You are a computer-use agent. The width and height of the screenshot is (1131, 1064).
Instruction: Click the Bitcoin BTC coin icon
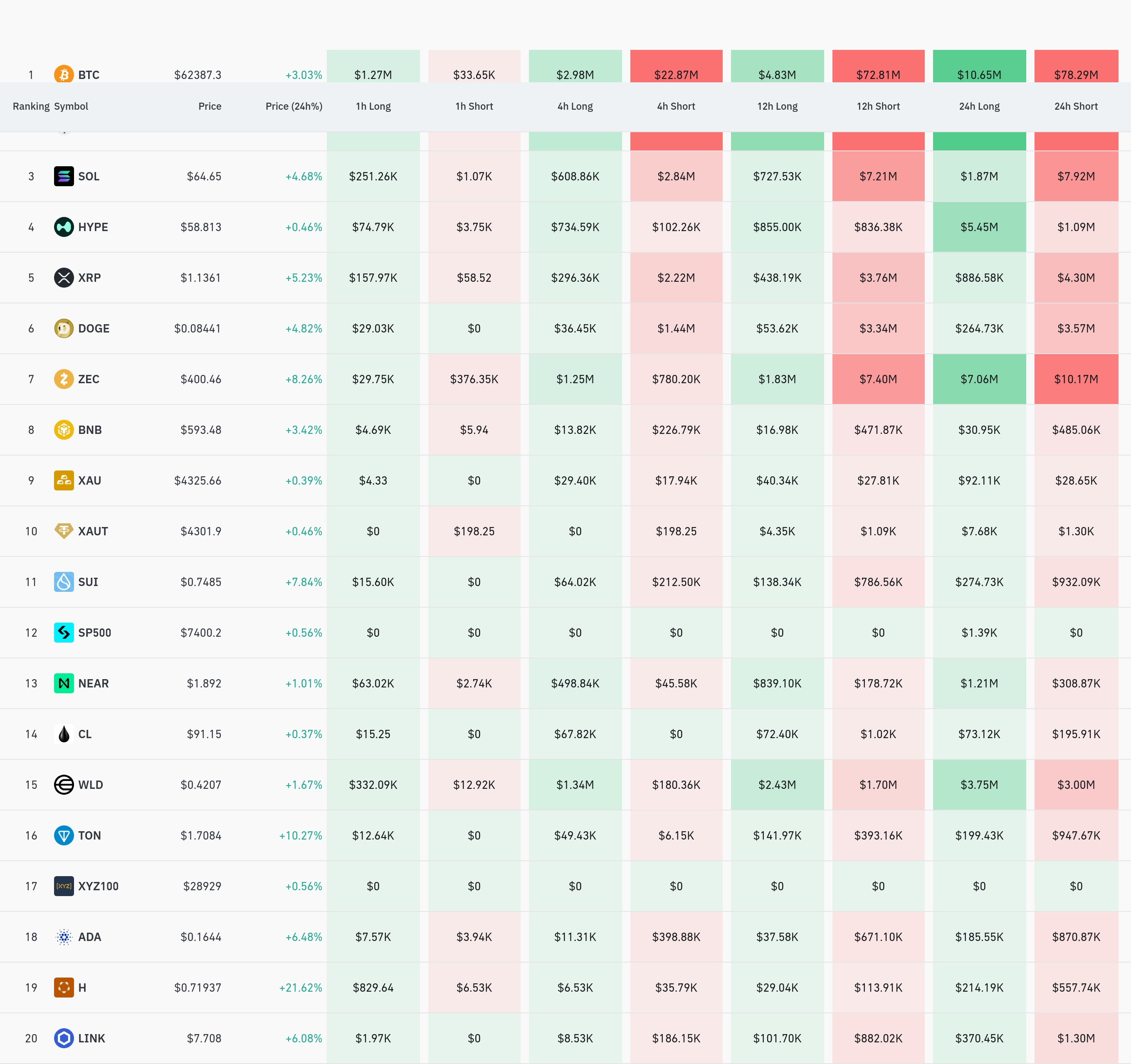tap(64, 74)
